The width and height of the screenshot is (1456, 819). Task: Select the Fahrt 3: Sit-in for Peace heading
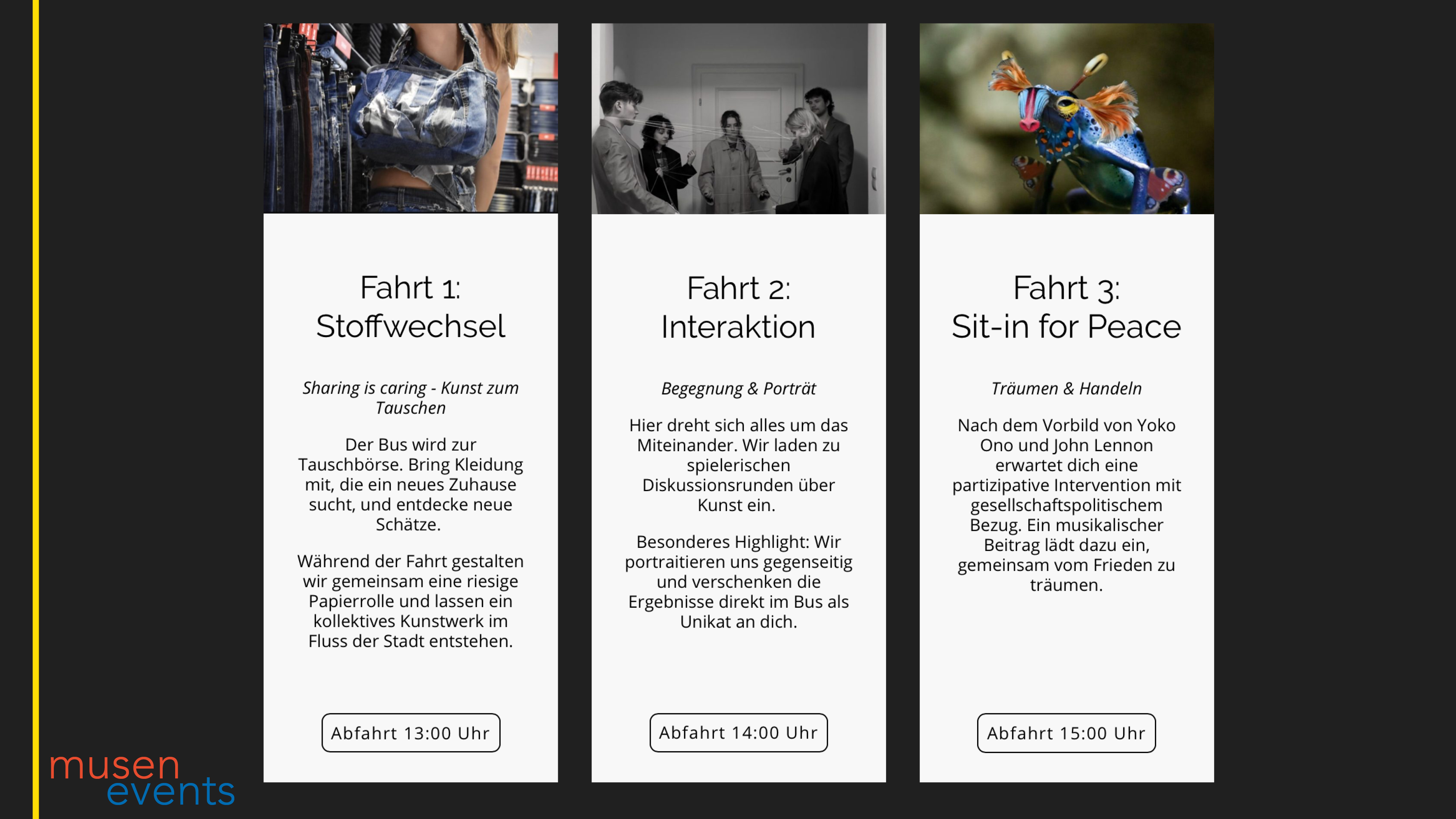coord(1066,307)
